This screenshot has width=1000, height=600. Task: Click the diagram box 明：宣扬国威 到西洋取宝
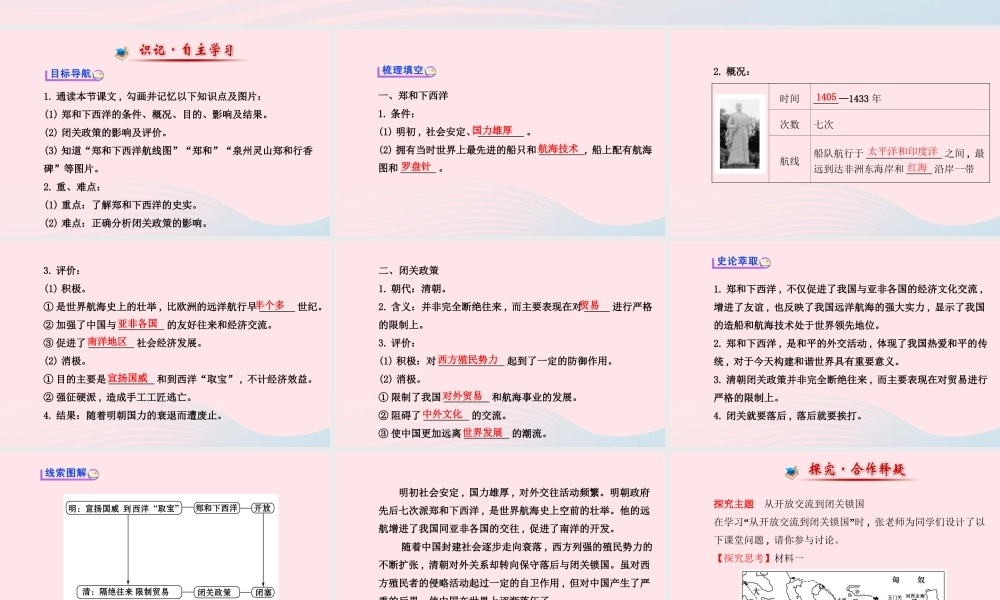coord(124,508)
